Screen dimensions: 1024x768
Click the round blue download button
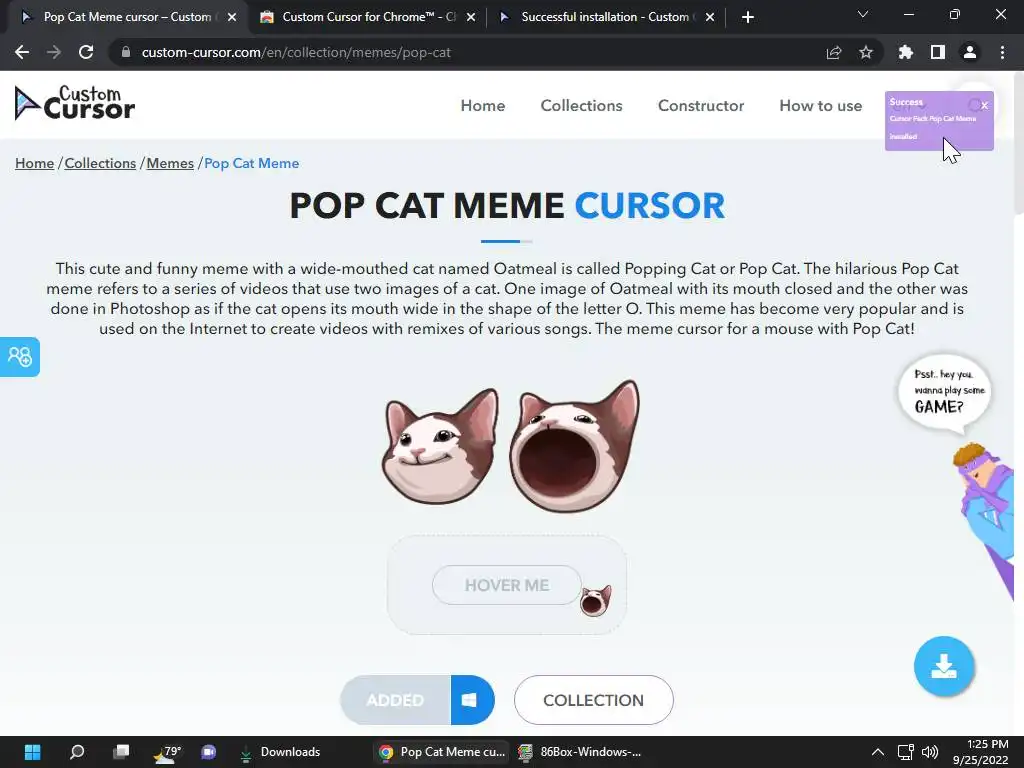944,666
